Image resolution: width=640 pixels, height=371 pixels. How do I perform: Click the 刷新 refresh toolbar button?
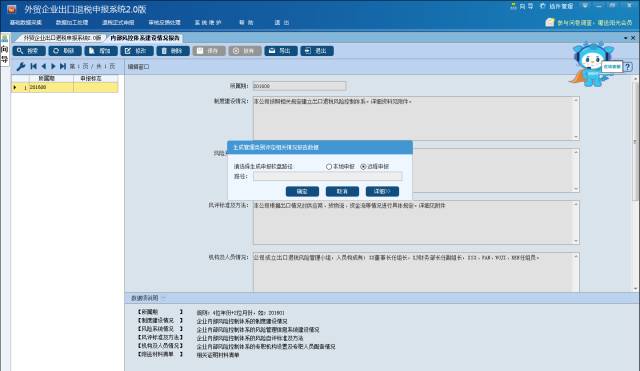65,51
